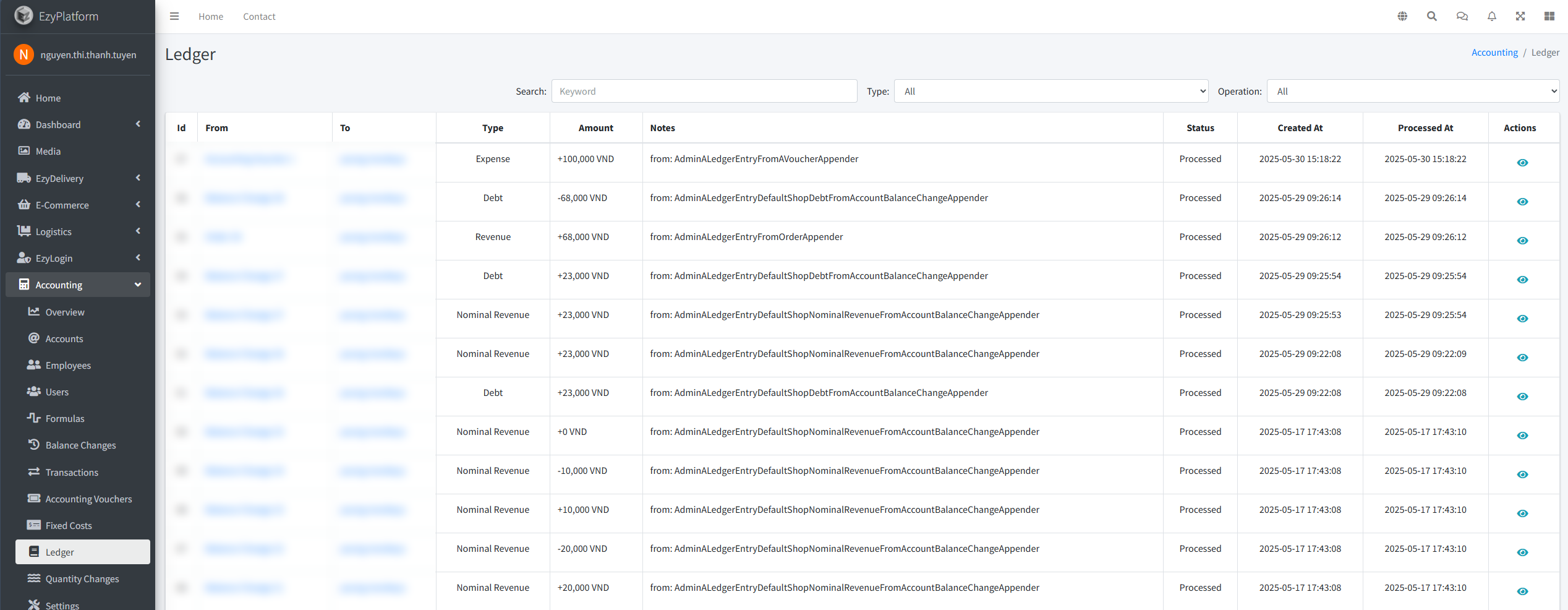Viewport: 1568px width, 610px height.
Task: Open Home in the sidebar
Action: pos(78,98)
